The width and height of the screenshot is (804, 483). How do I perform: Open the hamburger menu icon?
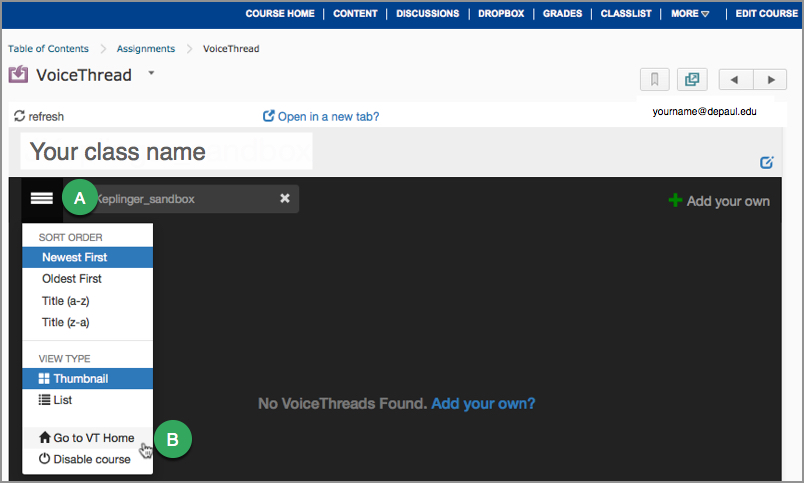42,198
